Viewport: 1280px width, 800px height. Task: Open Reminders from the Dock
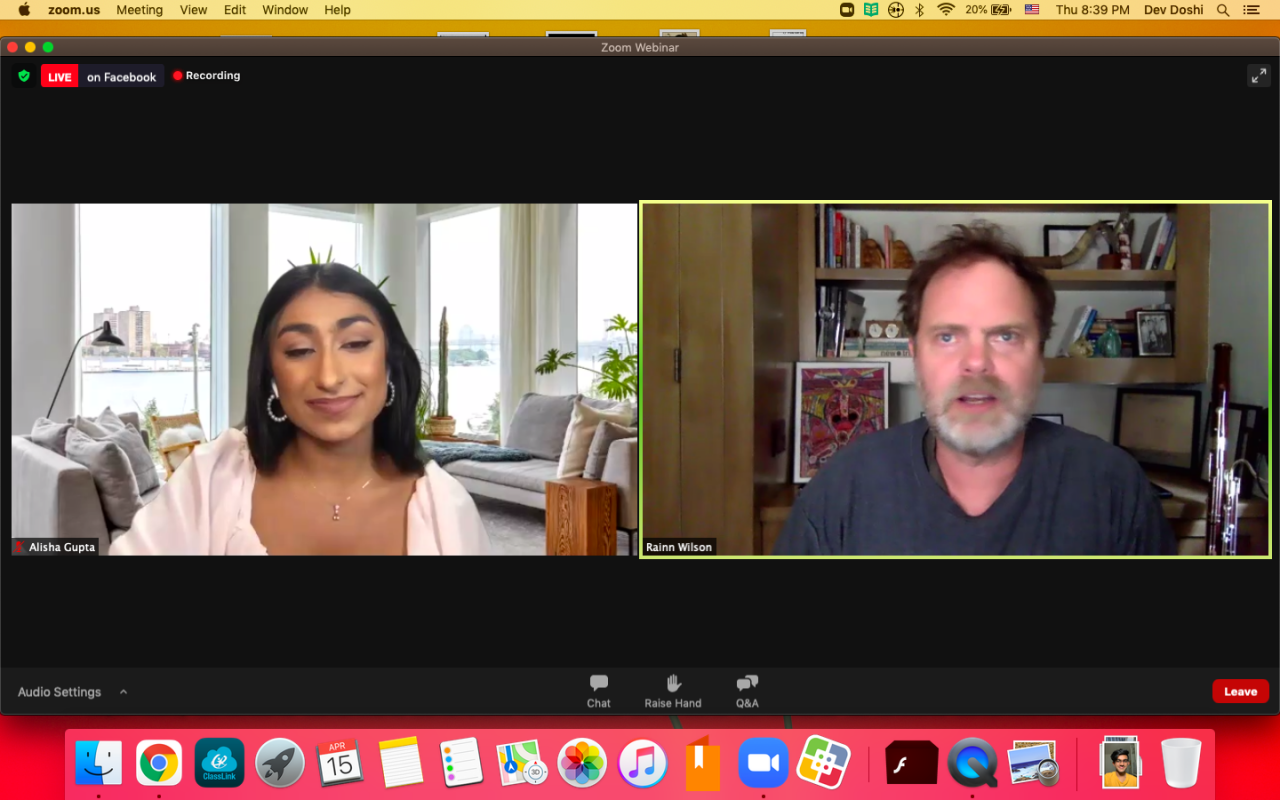tap(461, 763)
